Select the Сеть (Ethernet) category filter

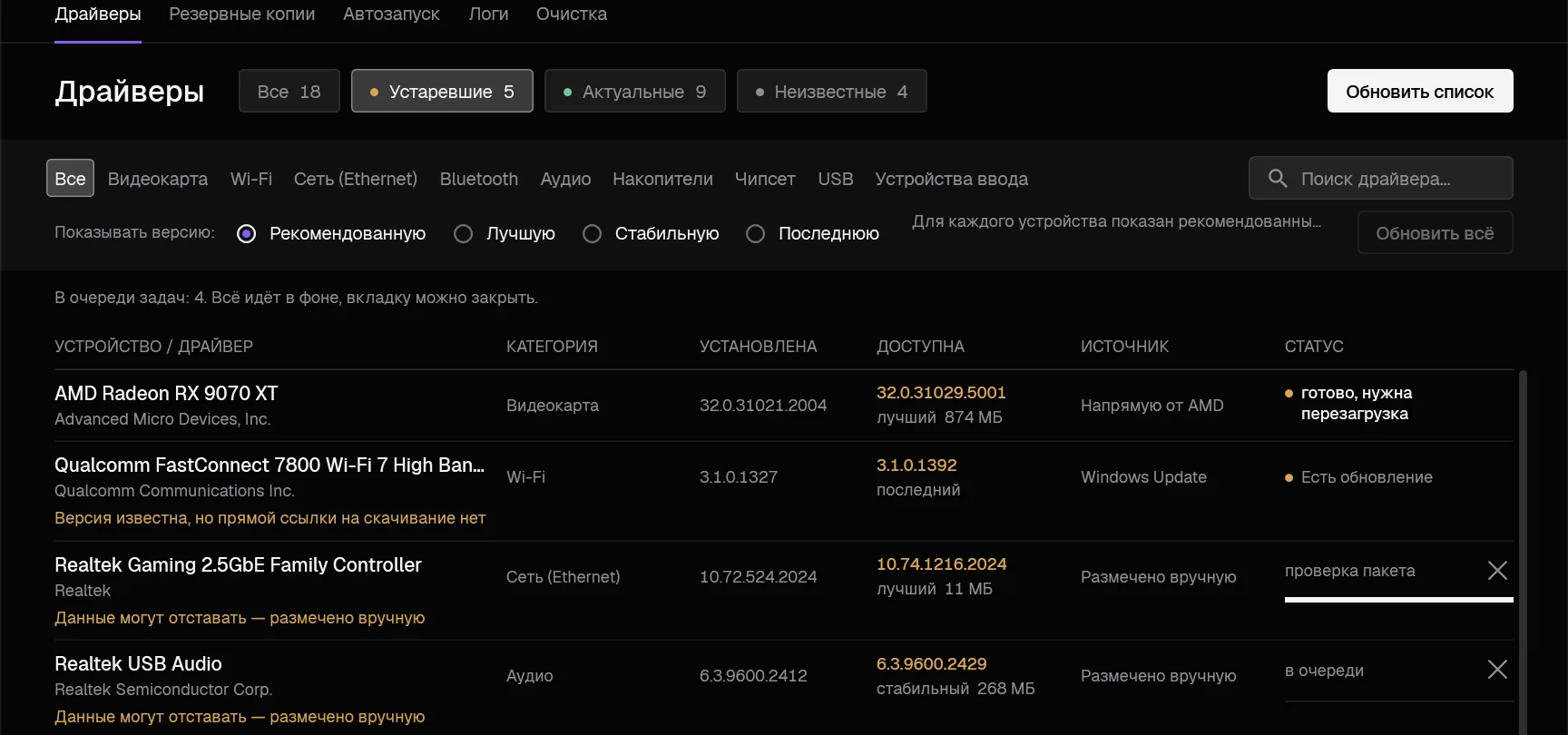tap(356, 179)
